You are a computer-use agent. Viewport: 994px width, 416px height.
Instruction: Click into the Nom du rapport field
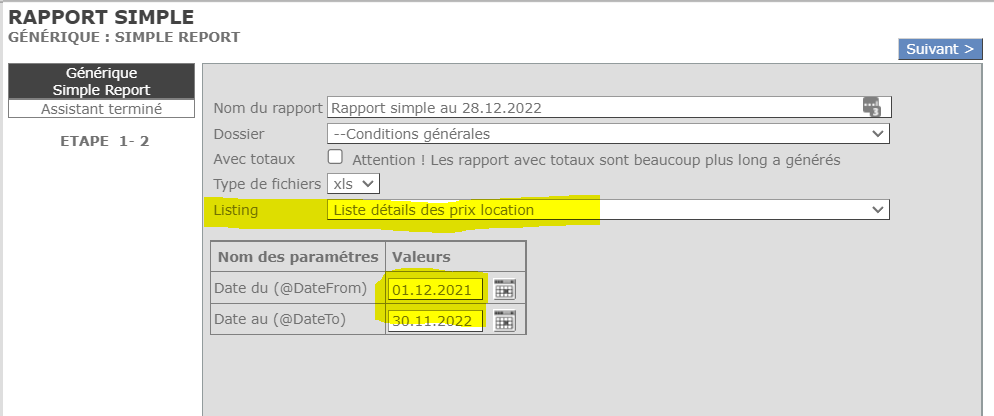[x=590, y=107]
